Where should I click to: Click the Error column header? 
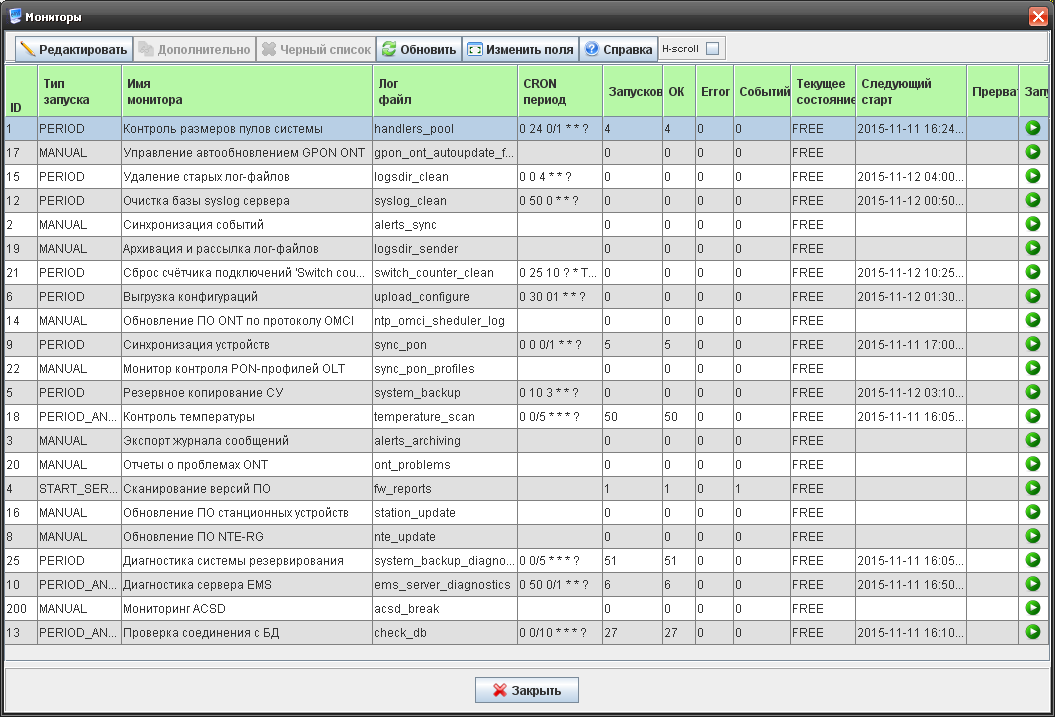[715, 91]
